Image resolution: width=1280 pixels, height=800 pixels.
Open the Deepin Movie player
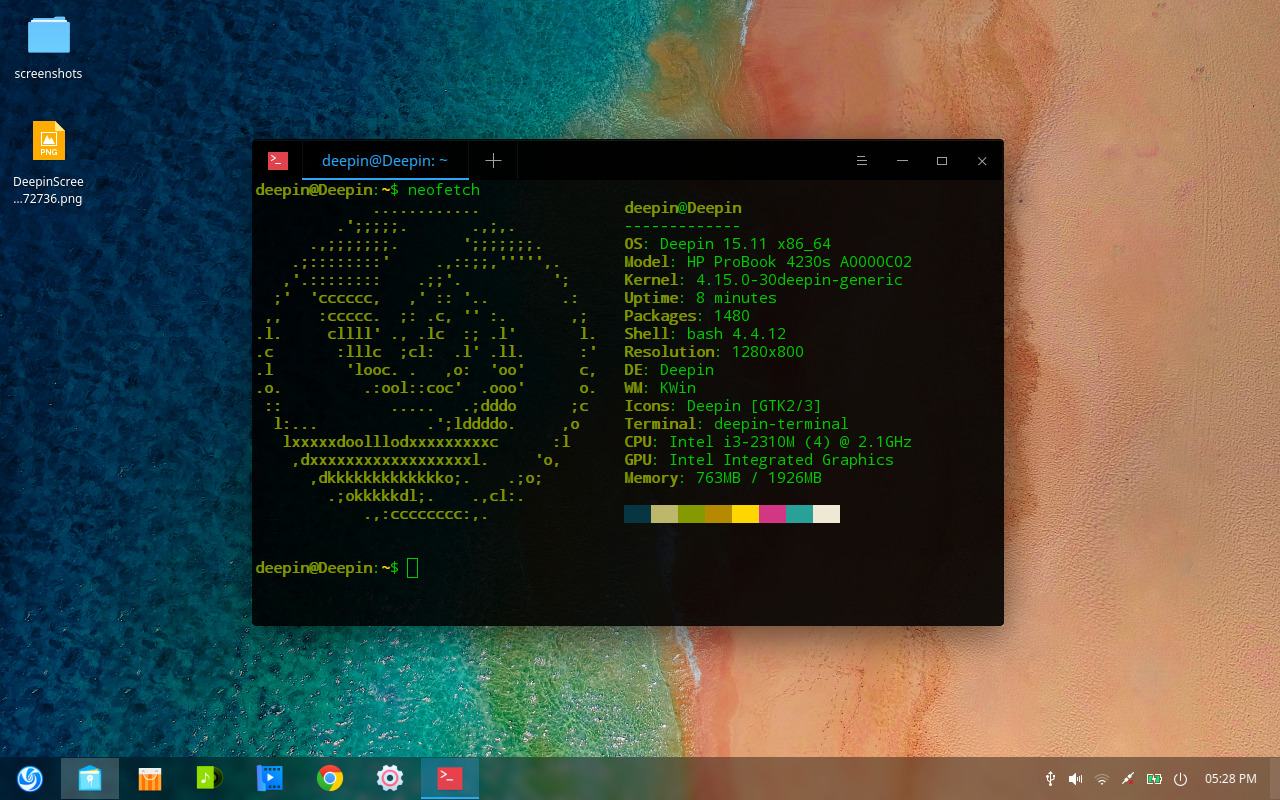point(270,778)
